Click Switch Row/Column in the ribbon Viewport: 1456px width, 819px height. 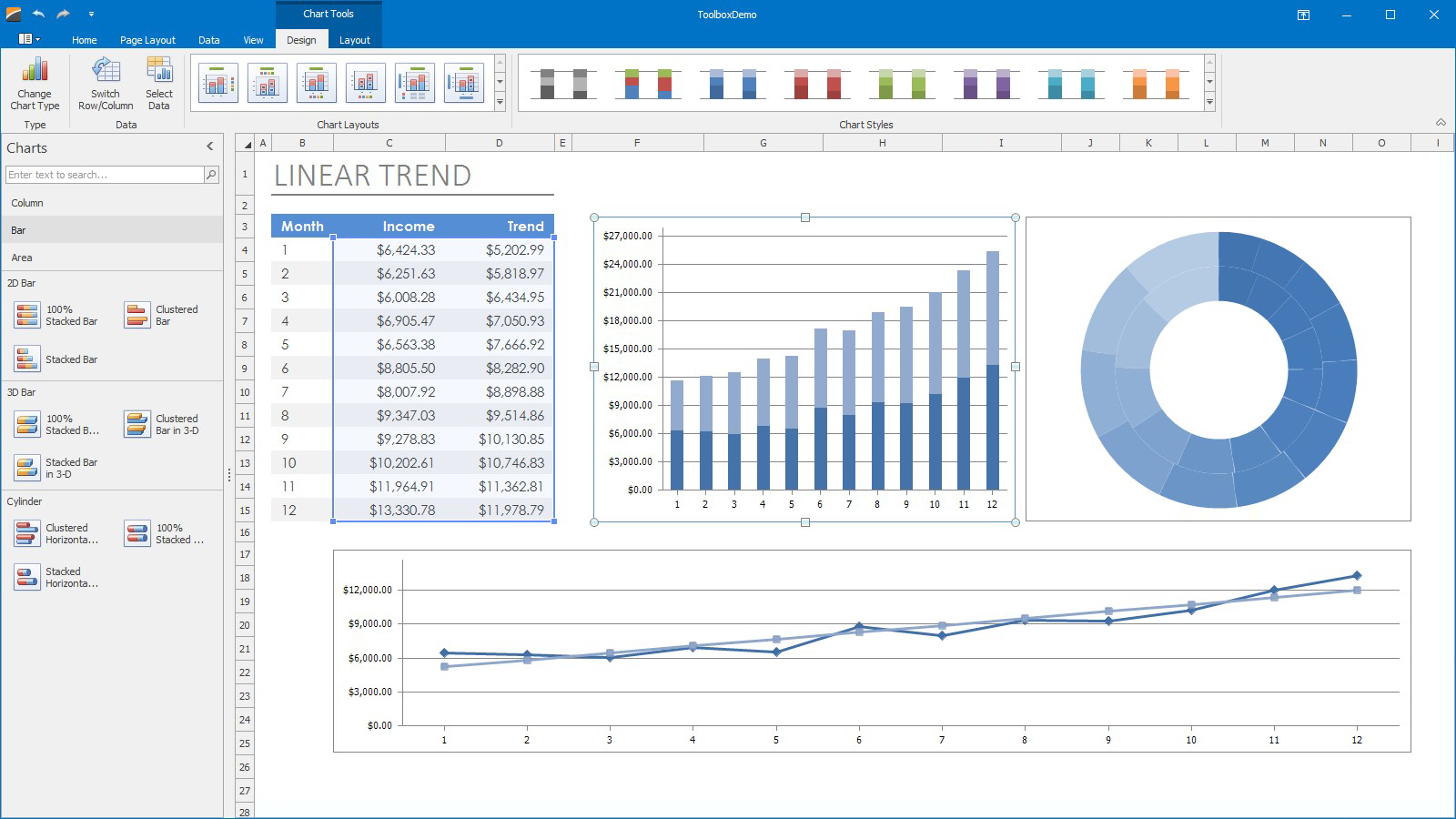point(106,82)
